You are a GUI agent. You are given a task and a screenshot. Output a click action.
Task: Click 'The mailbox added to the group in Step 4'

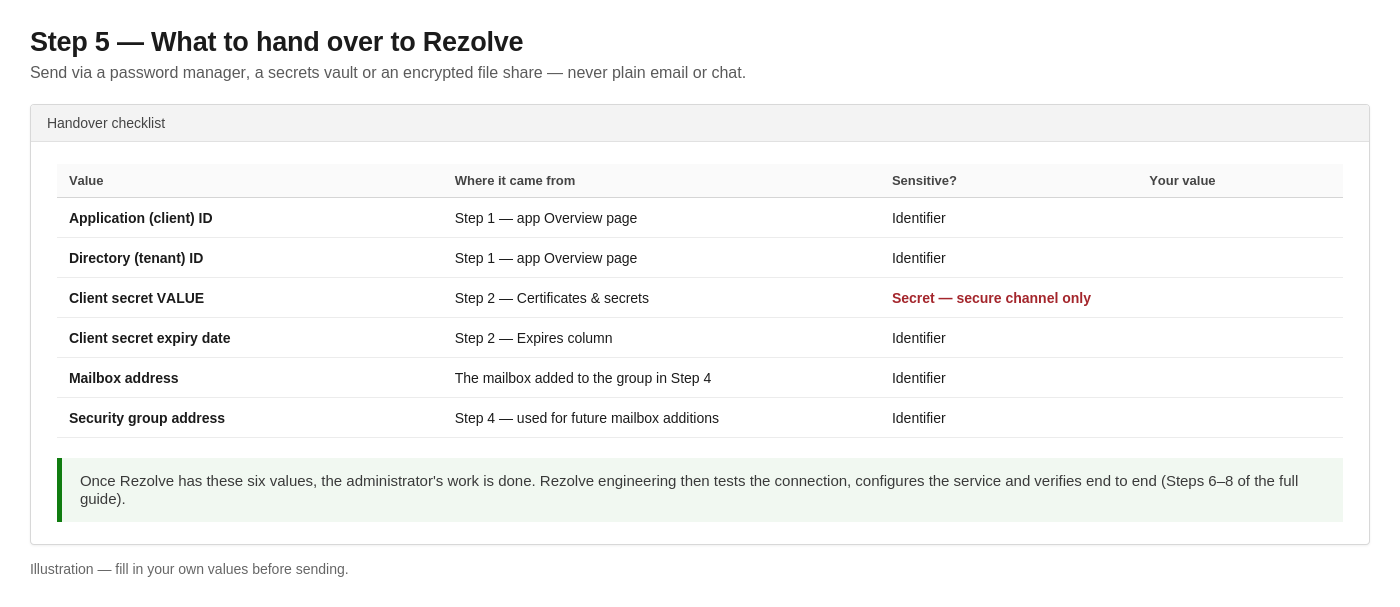583,378
